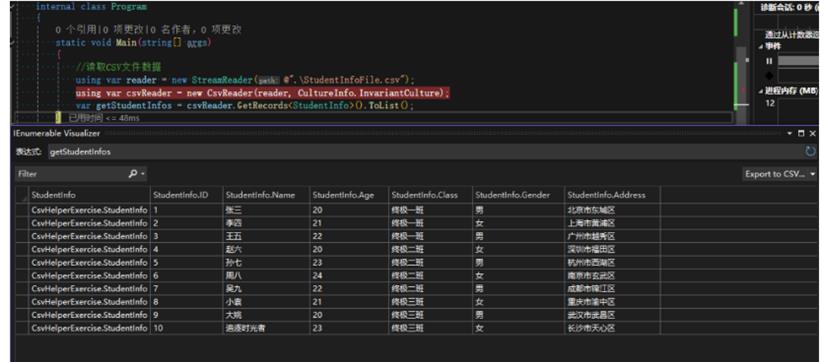Click the 诊断会话 header in diagnostics
Image resolution: width=820 pixels, height=362 pixels.
click(x=790, y=7)
